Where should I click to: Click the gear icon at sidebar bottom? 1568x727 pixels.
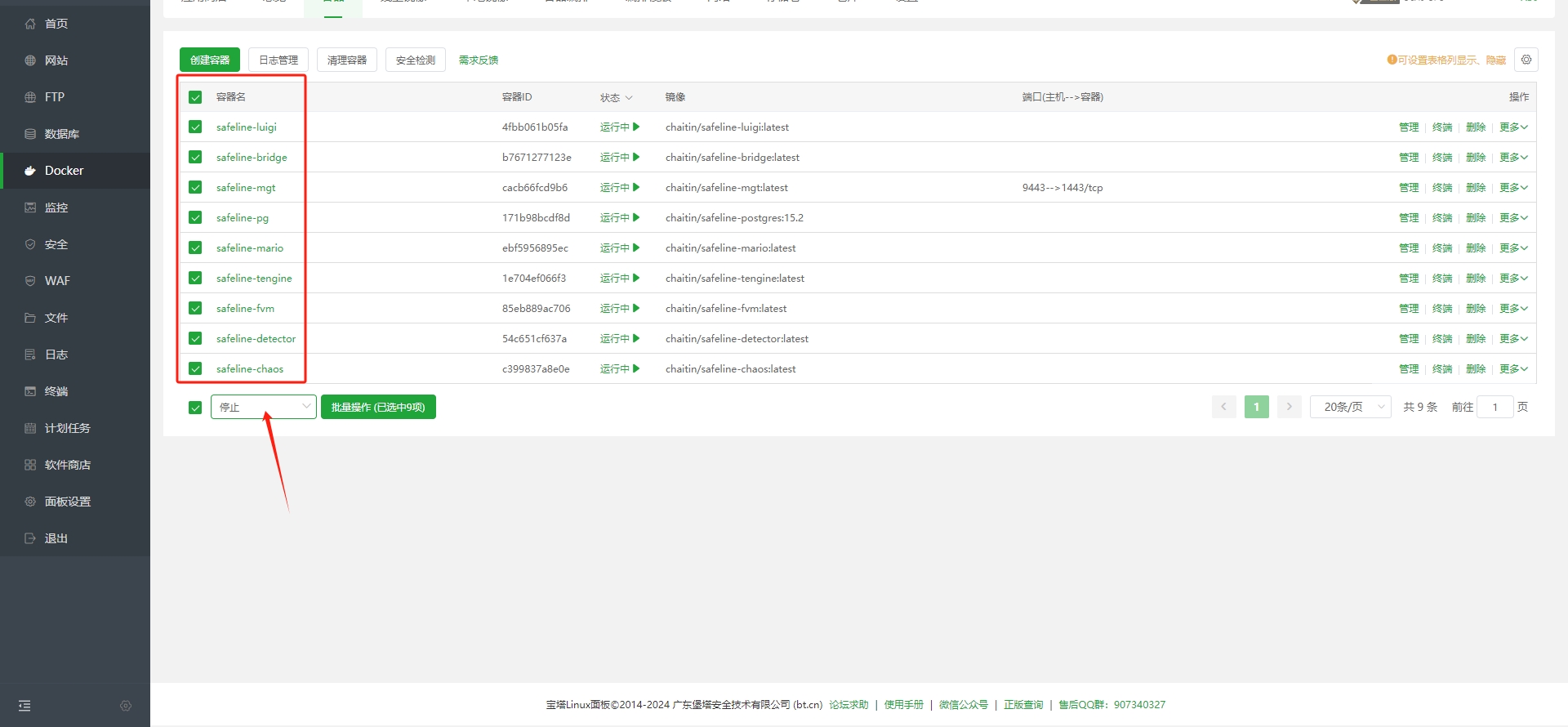pyautogui.click(x=126, y=706)
